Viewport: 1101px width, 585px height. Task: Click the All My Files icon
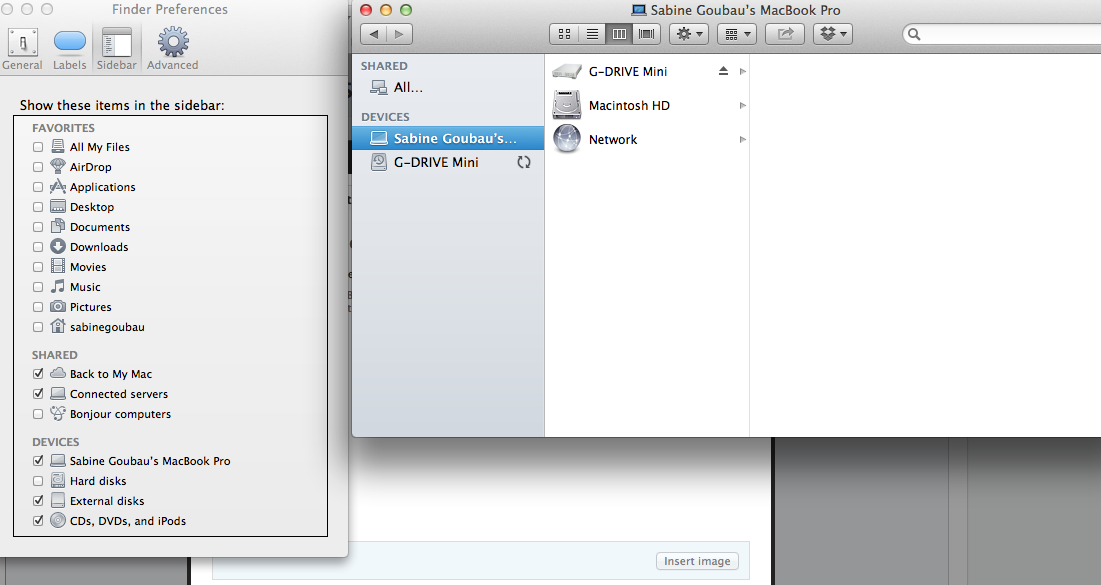pos(58,146)
